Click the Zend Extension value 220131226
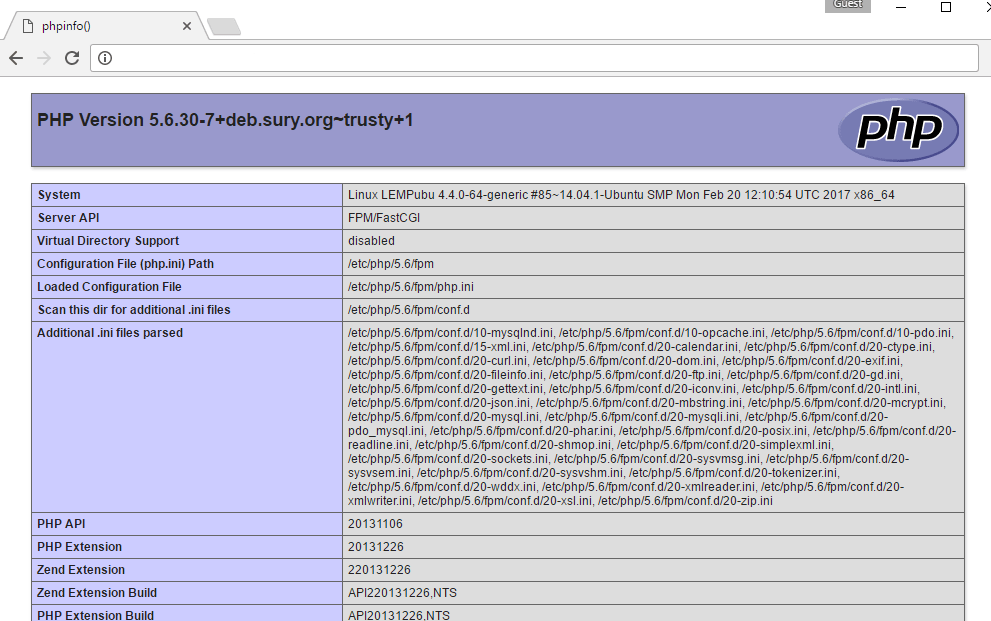This screenshot has width=991, height=621. click(379, 570)
